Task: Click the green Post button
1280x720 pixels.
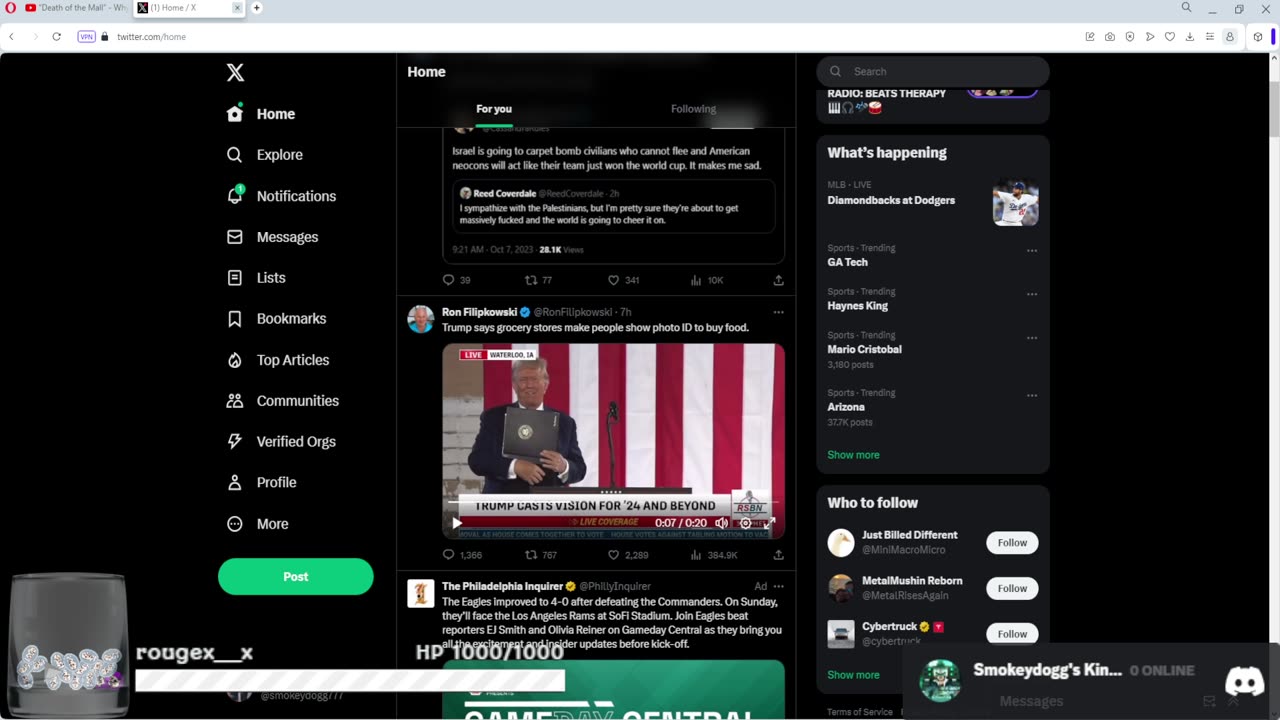Action: click(296, 577)
